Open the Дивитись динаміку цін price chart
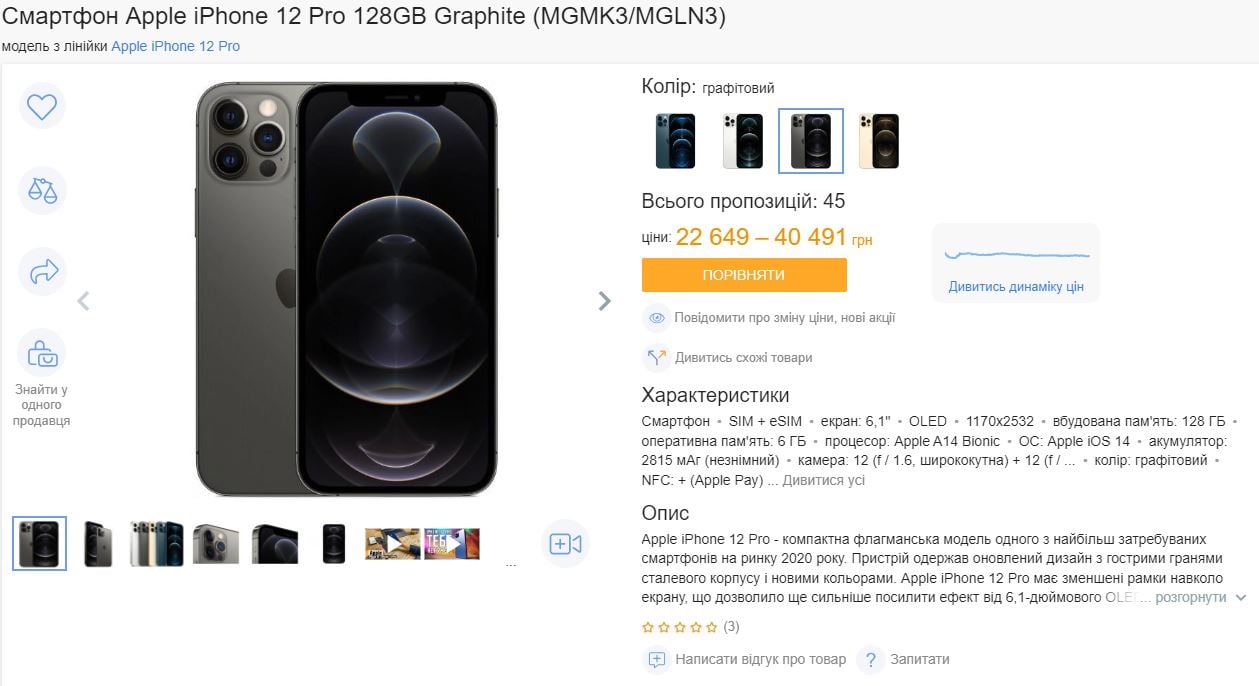Image resolution: width=1259 pixels, height=686 pixels. point(1016,287)
